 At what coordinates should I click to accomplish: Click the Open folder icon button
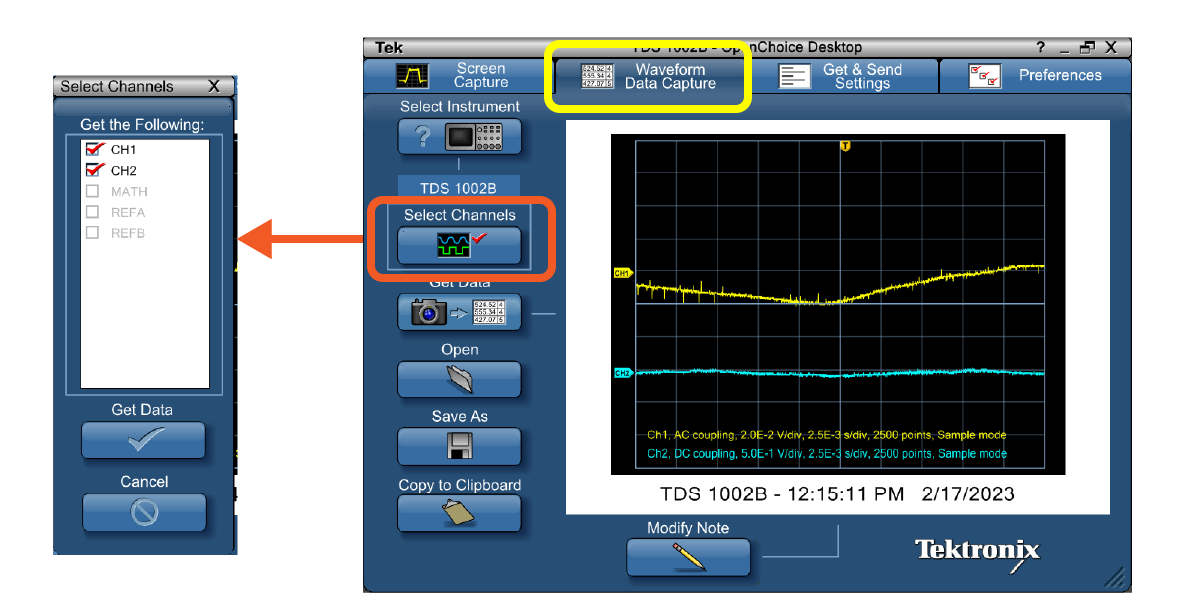click(459, 379)
